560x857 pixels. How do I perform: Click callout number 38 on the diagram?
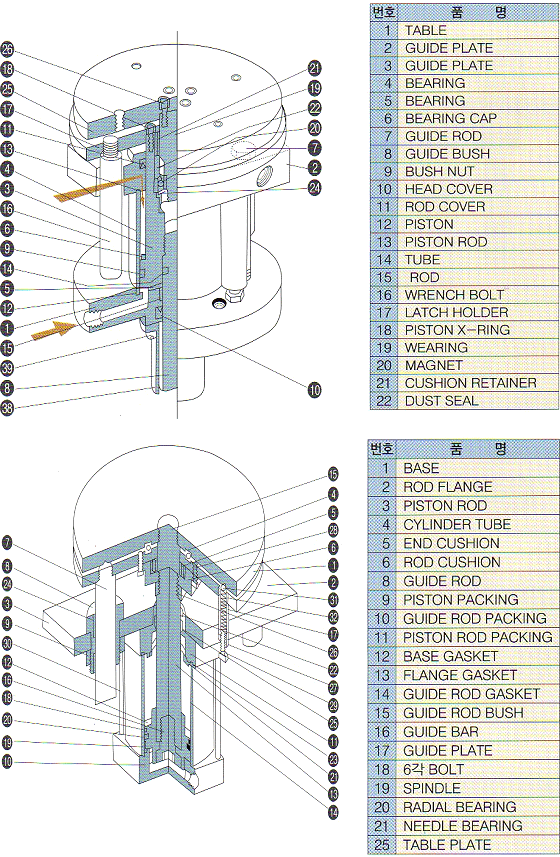pos(7,408)
